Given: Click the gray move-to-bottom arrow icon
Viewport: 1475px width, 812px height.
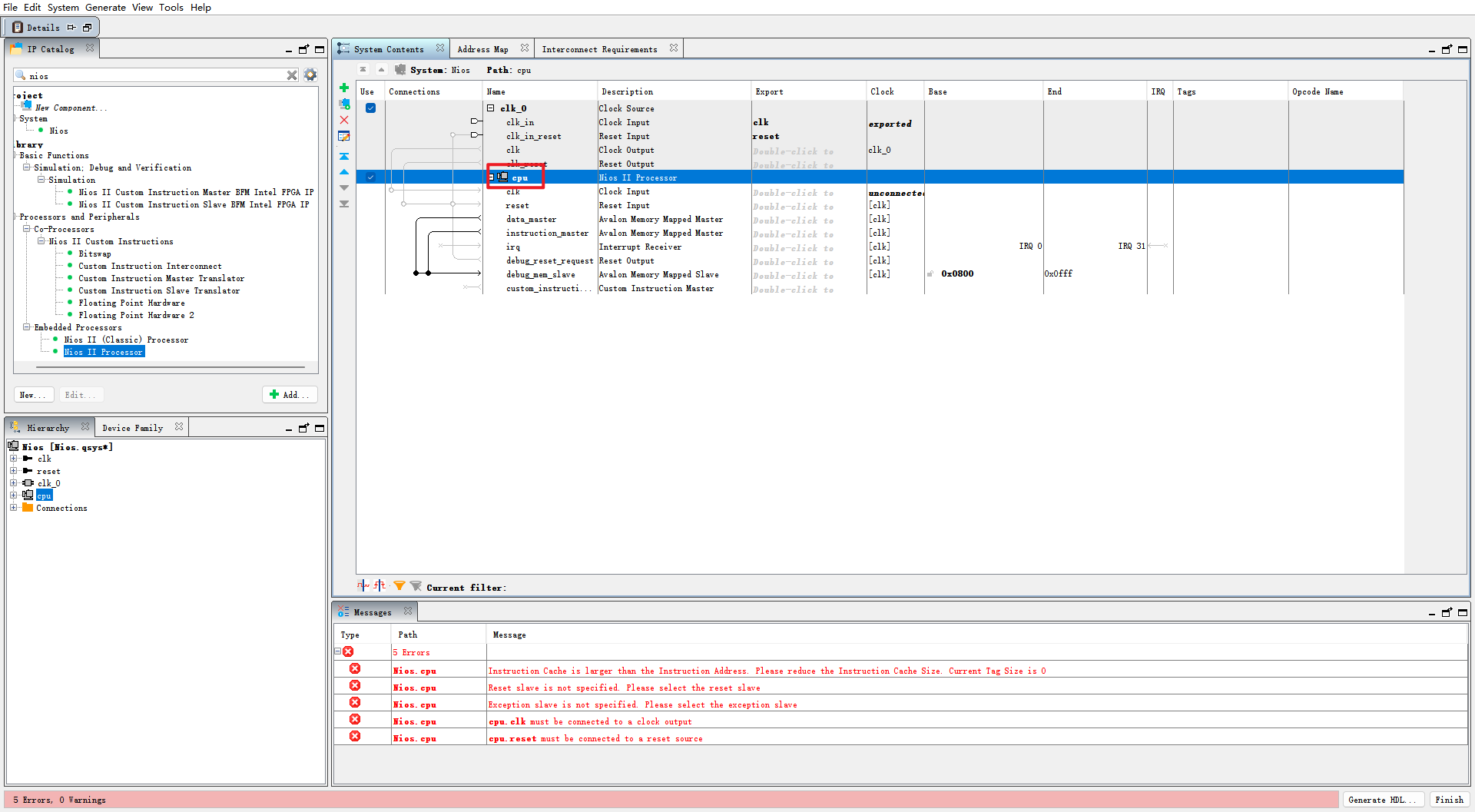Looking at the screenshot, I should point(344,204).
